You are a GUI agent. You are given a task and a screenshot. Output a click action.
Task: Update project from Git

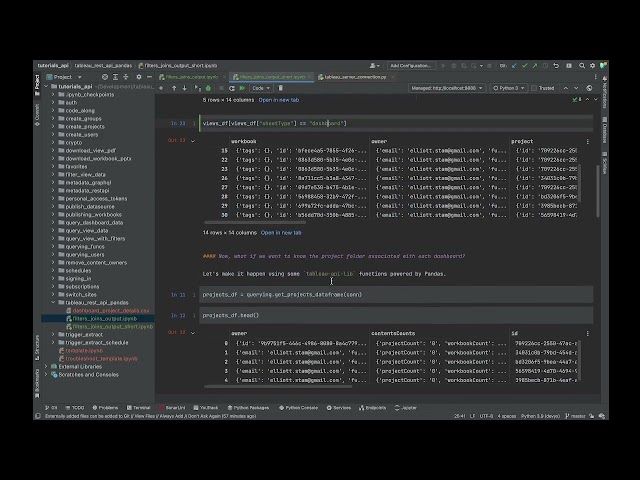pos(514,66)
